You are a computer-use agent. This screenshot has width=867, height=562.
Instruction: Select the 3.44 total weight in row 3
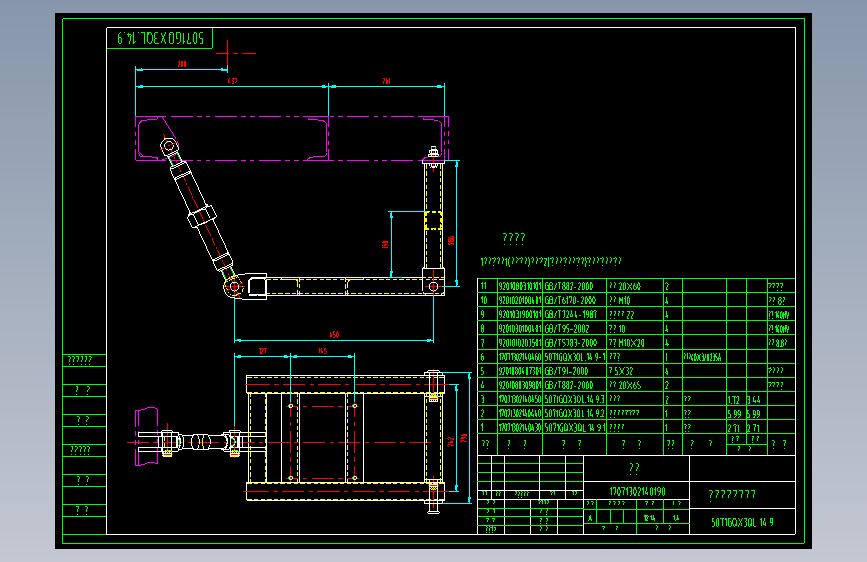pyautogui.click(x=754, y=399)
